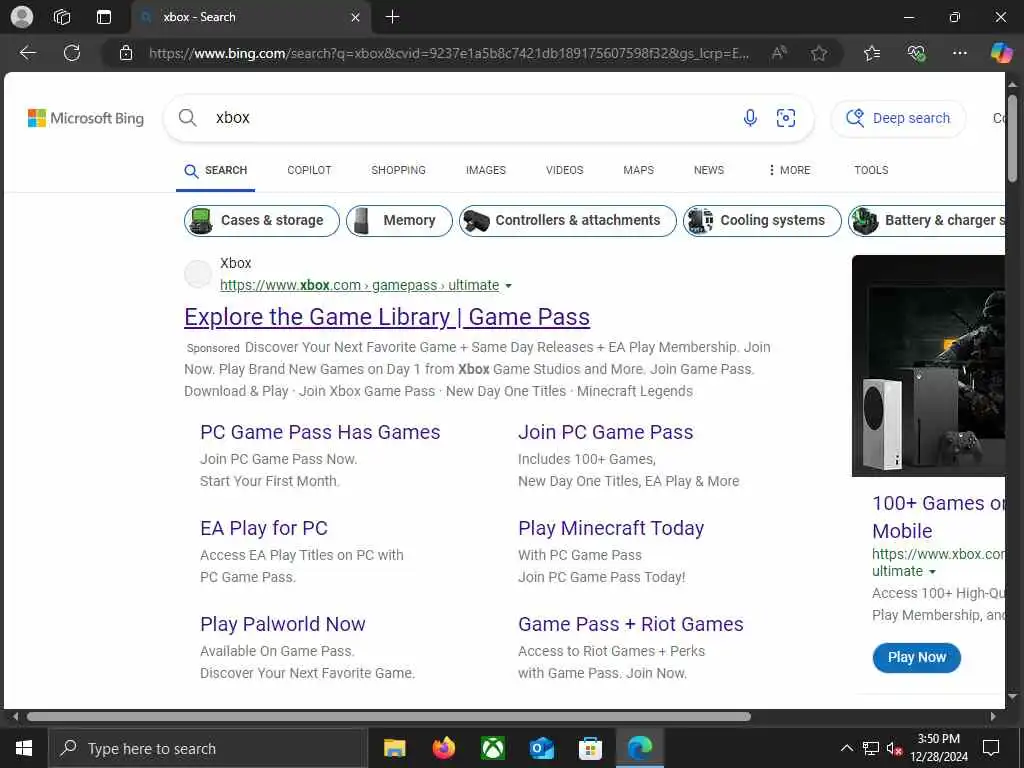Open the Favorites list
This screenshot has width=1024, height=768.
point(872,54)
